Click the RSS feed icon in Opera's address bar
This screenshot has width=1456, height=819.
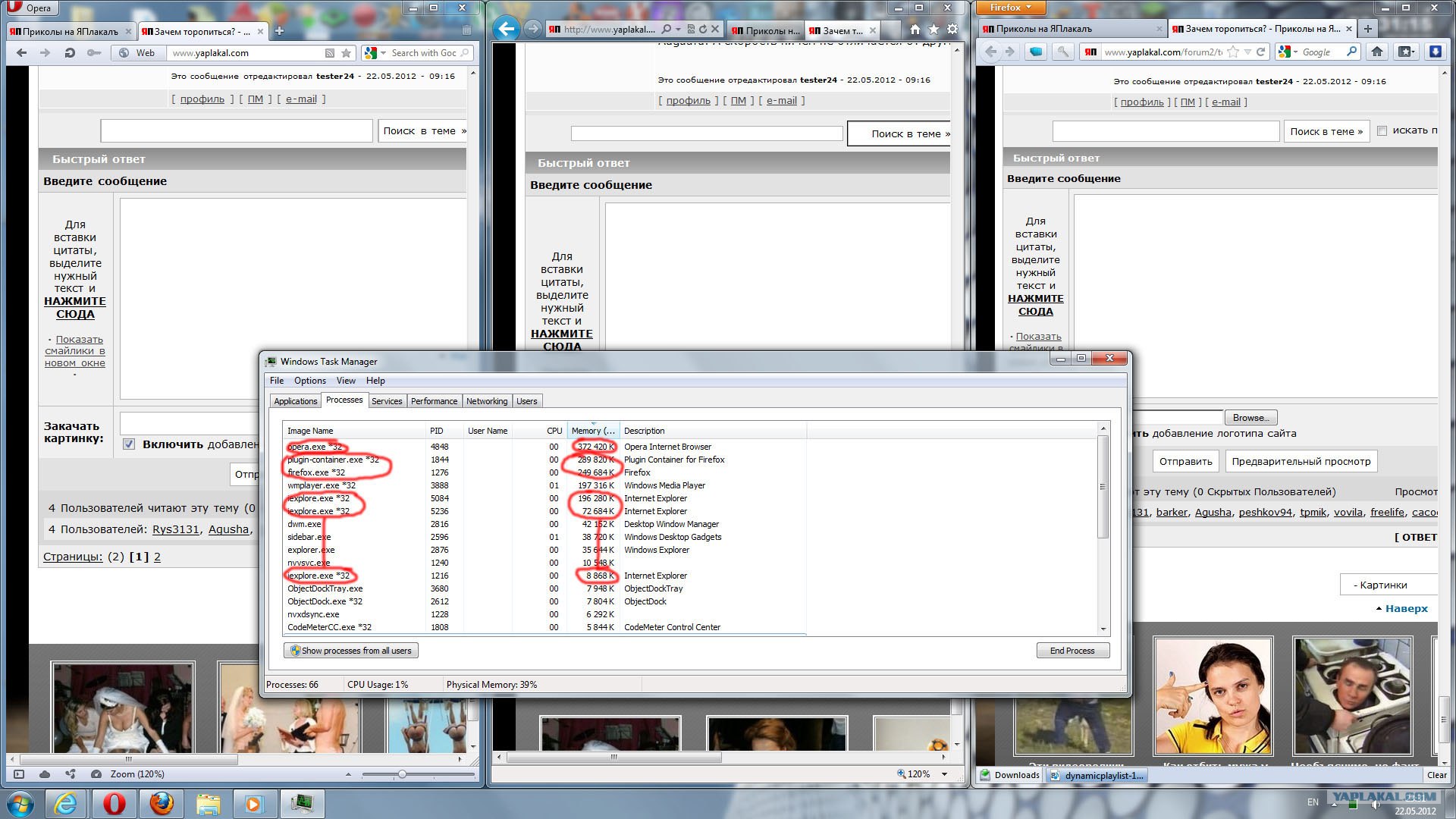click(329, 53)
